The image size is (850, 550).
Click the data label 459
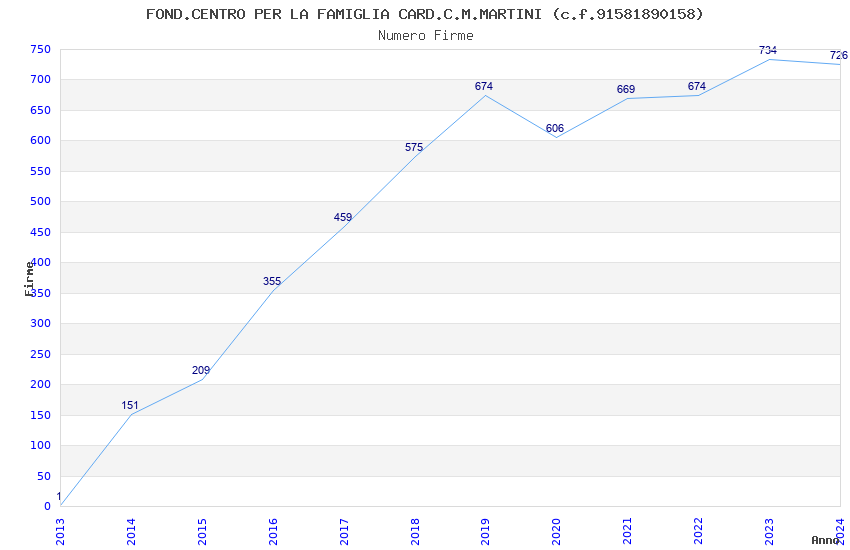click(x=343, y=217)
